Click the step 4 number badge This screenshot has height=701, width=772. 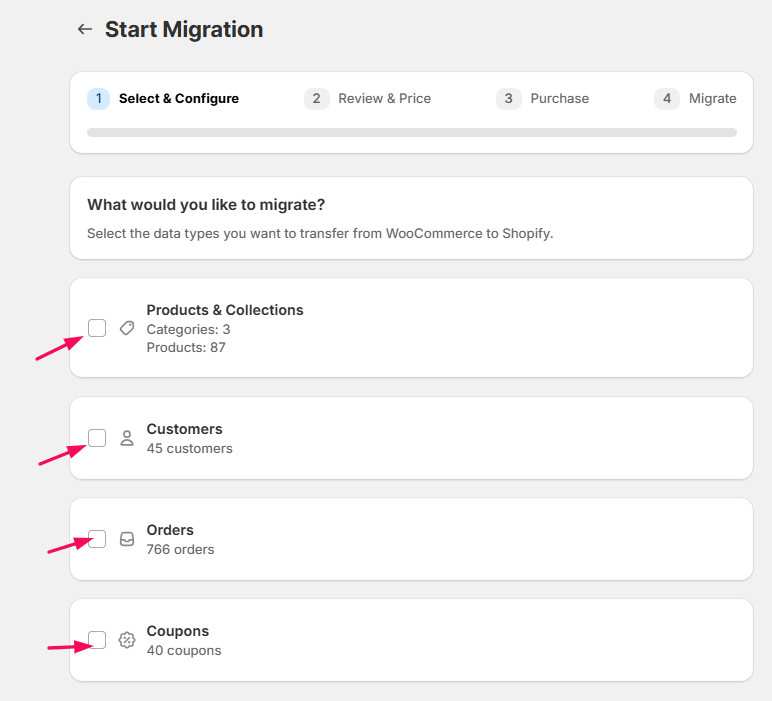[x=667, y=98]
